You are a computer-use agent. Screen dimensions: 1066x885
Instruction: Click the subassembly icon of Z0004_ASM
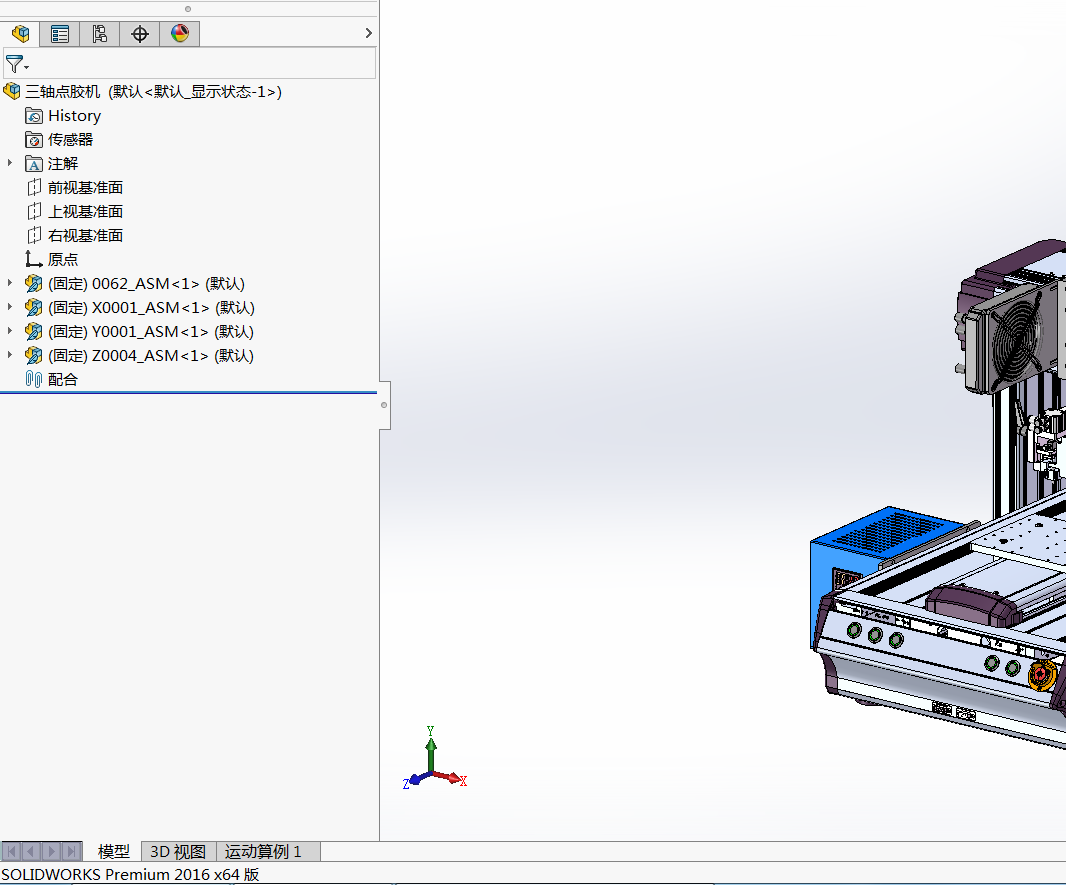click(33, 355)
